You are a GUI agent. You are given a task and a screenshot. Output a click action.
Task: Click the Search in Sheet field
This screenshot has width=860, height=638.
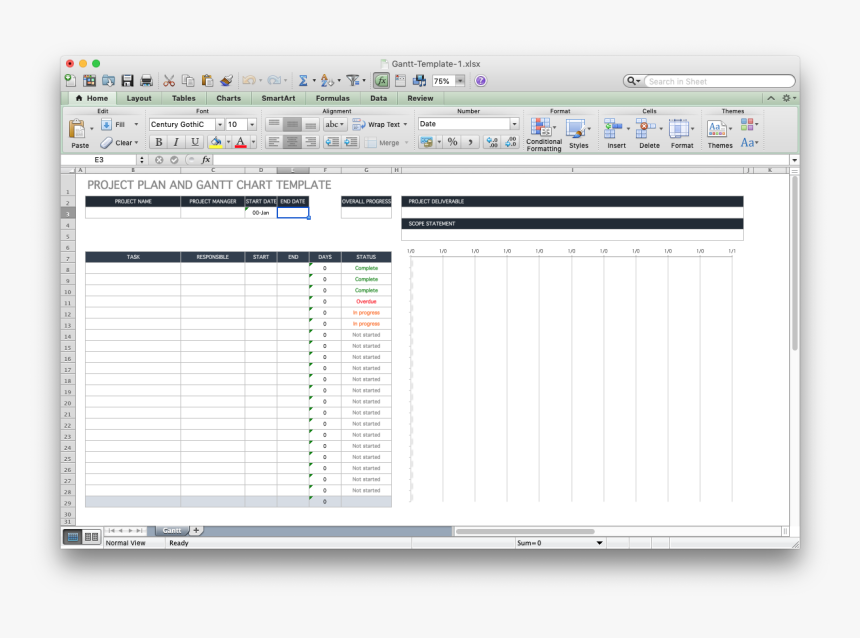click(x=716, y=81)
